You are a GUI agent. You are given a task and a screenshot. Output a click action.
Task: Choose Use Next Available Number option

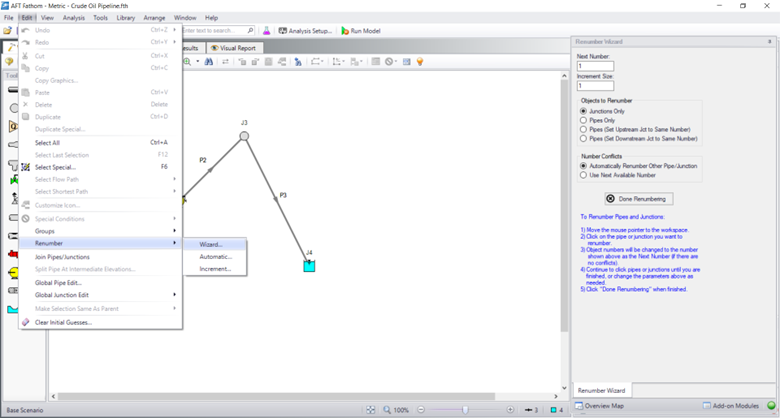[x=584, y=175]
